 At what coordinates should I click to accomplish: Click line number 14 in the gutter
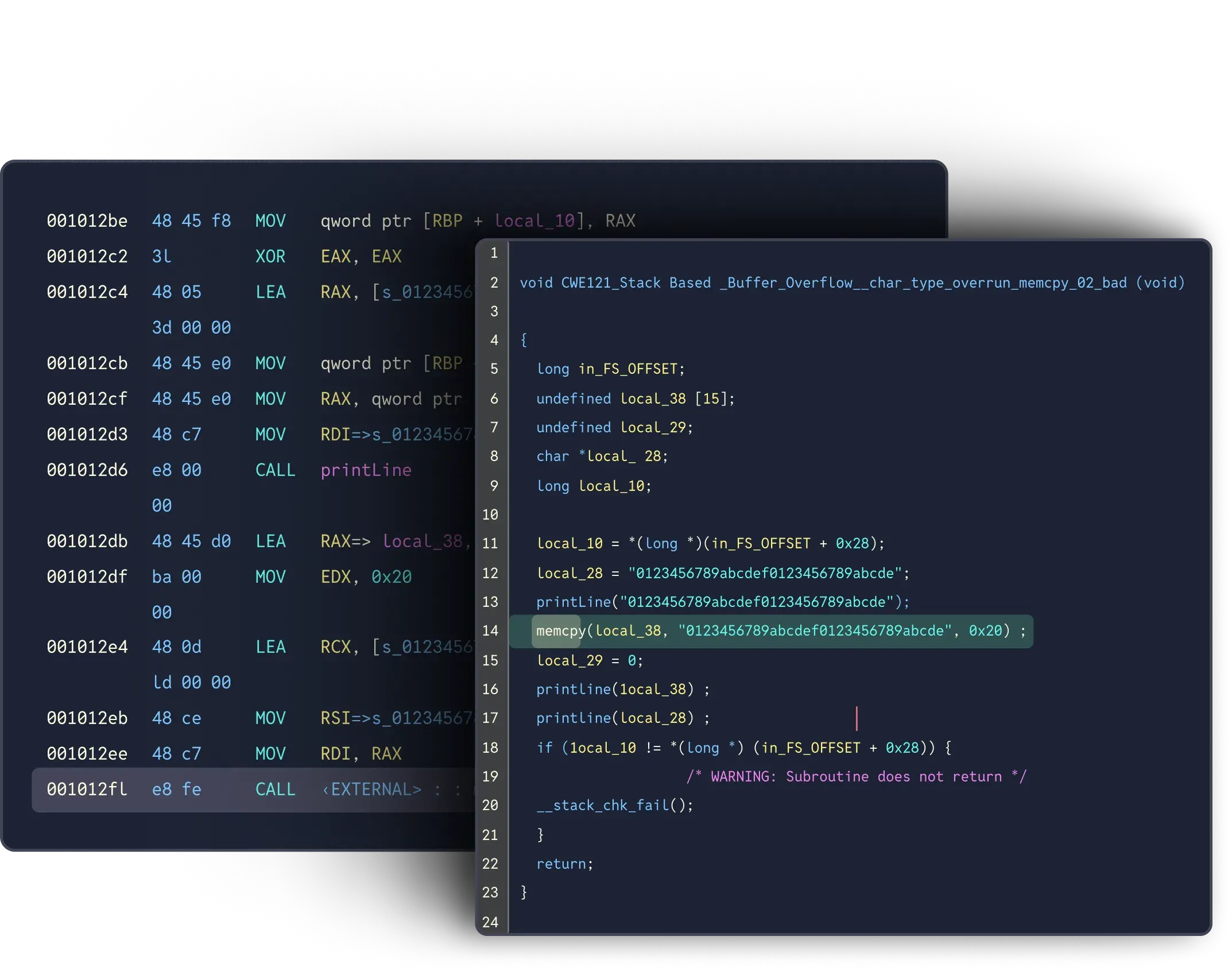point(490,631)
